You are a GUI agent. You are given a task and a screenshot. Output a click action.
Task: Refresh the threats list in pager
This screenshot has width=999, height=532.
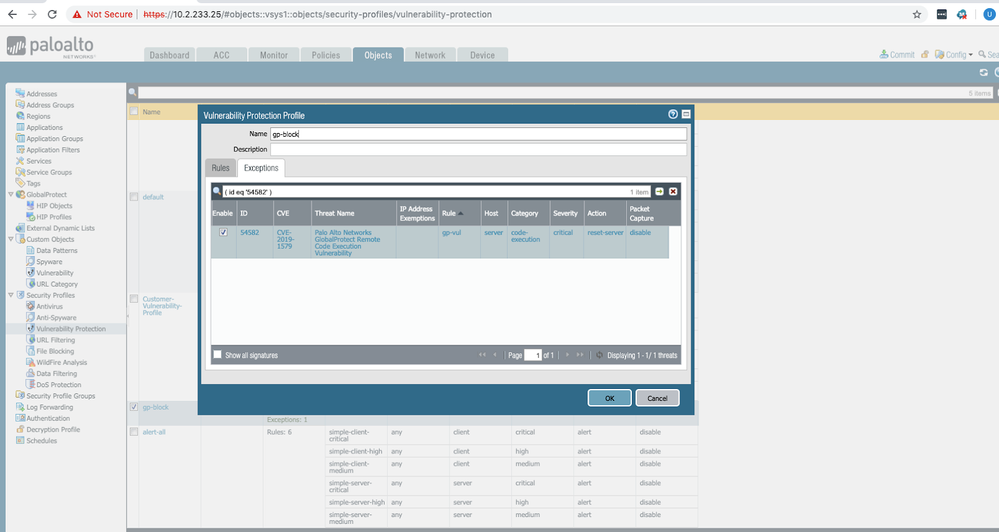pyautogui.click(x=599, y=355)
